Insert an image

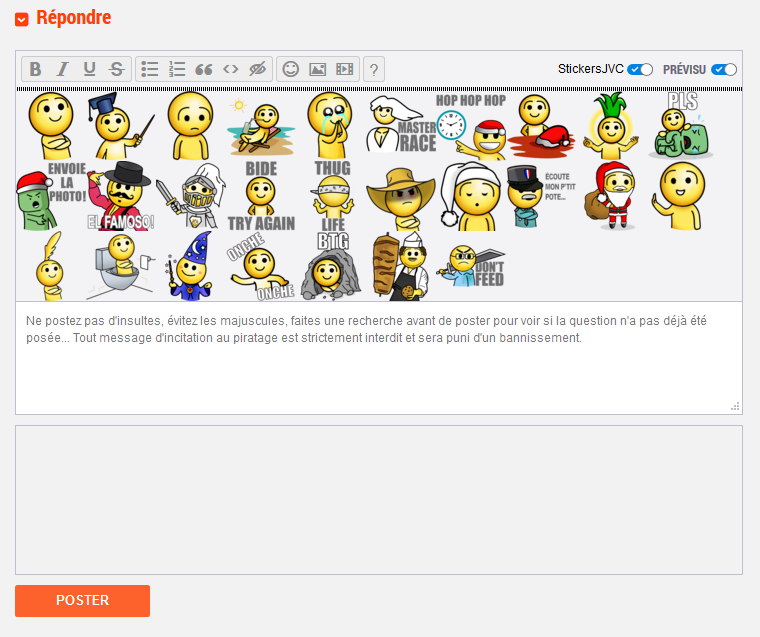coord(318,69)
